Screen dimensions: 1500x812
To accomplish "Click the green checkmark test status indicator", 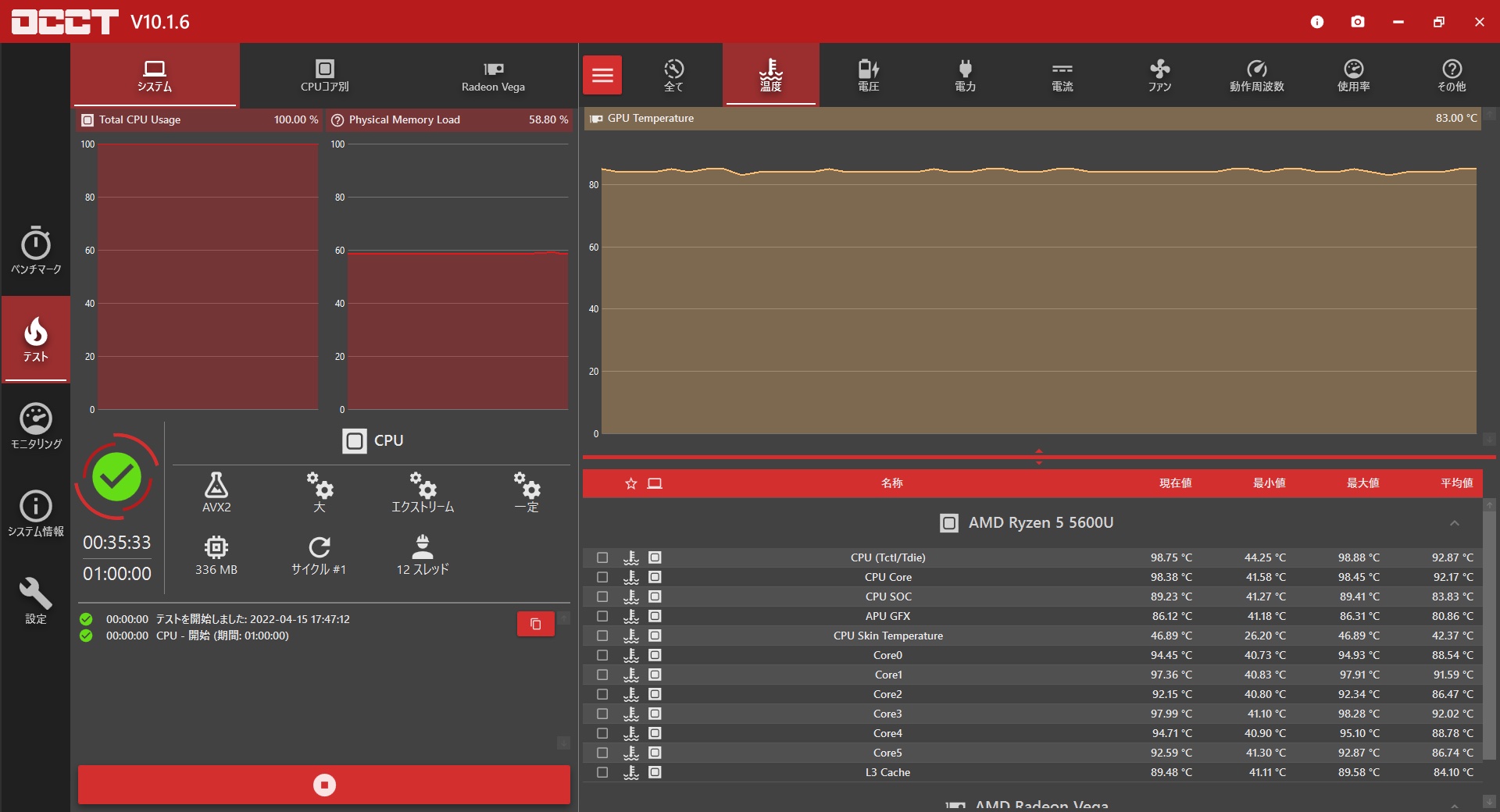I will click(x=117, y=476).
